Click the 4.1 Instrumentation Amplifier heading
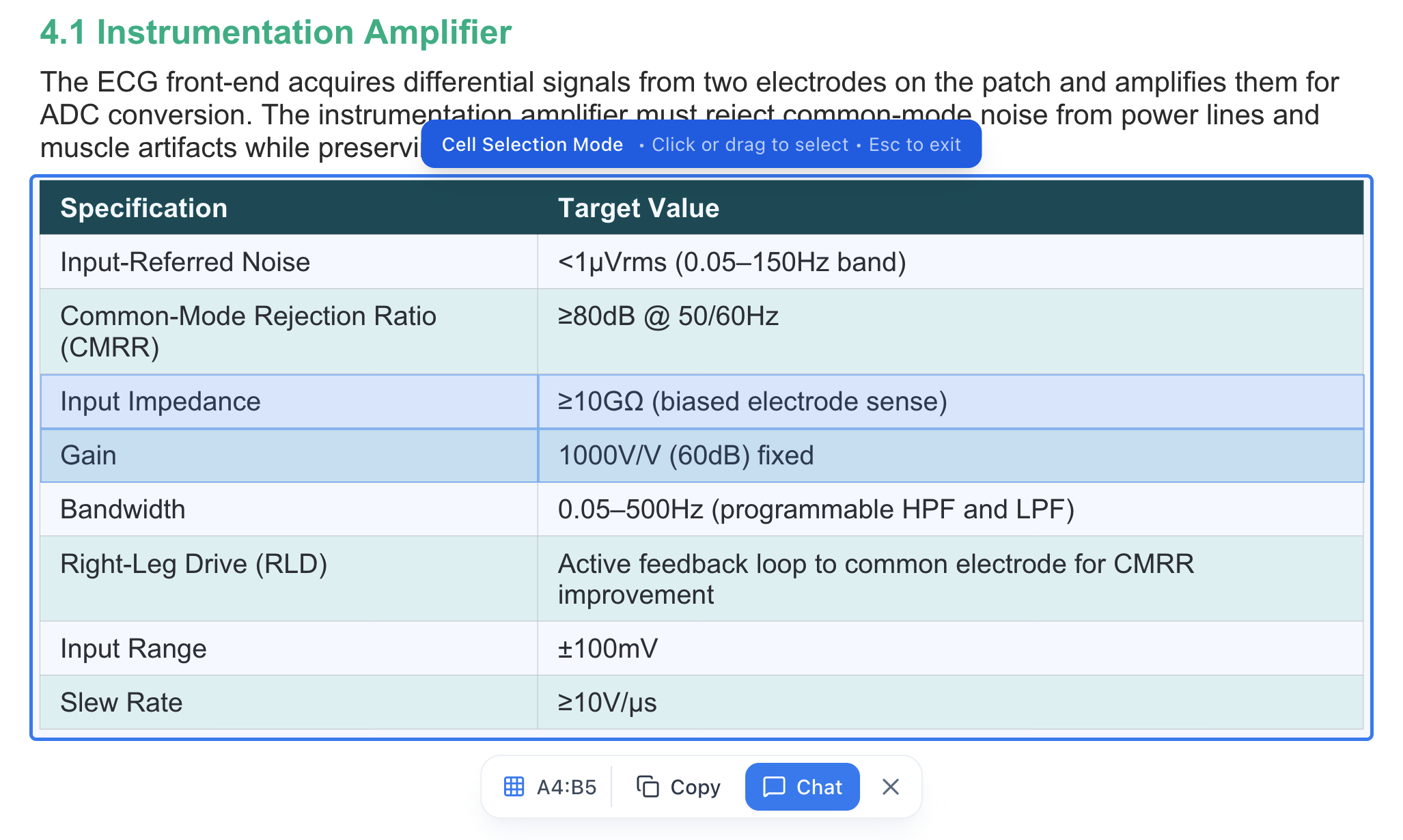1403x840 pixels. (275, 31)
